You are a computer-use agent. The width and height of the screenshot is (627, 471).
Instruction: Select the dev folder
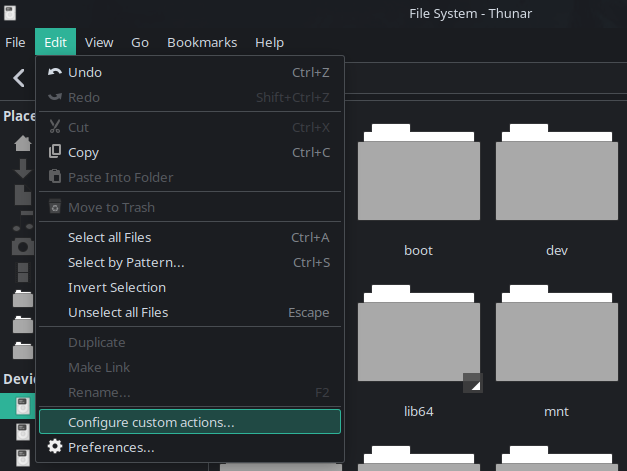[557, 172]
